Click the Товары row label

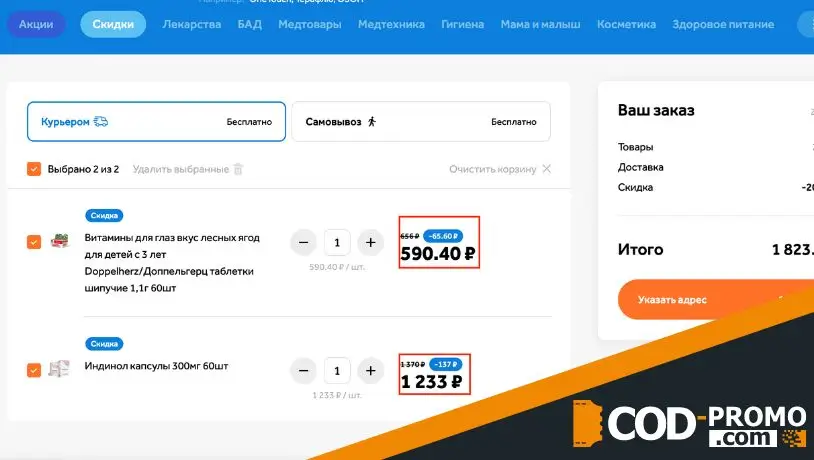pyautogui.click(x=635, y=147)
